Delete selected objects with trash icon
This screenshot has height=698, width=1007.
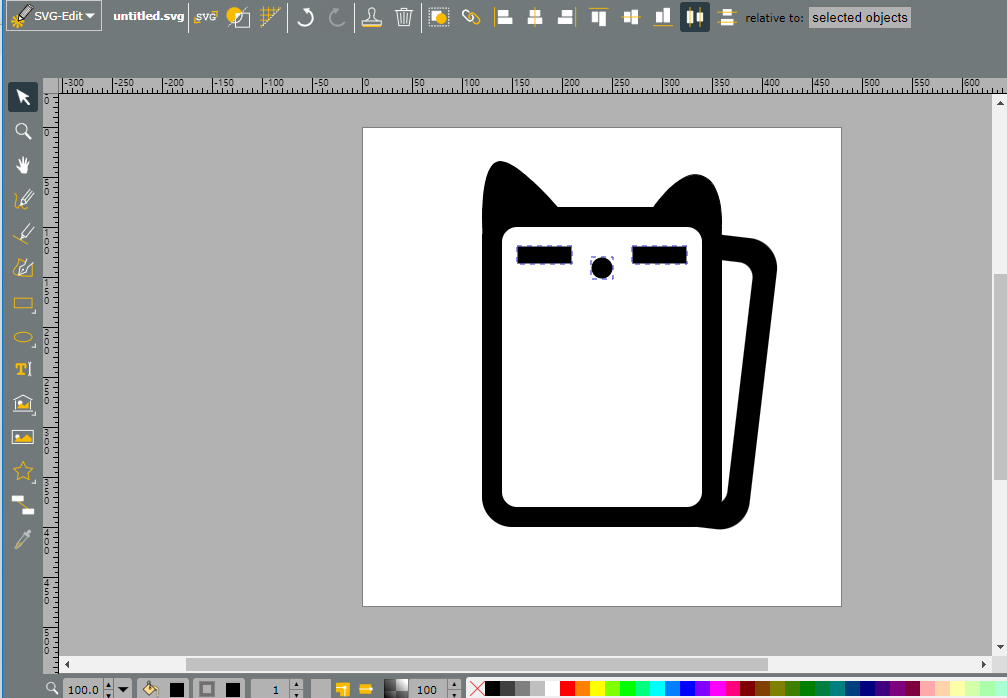[404, 17]
